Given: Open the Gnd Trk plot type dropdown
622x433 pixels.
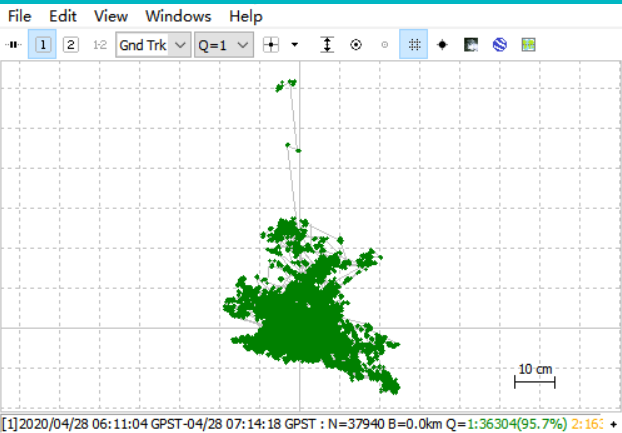Looking at the screenshot, I should (x=153, y=45).
